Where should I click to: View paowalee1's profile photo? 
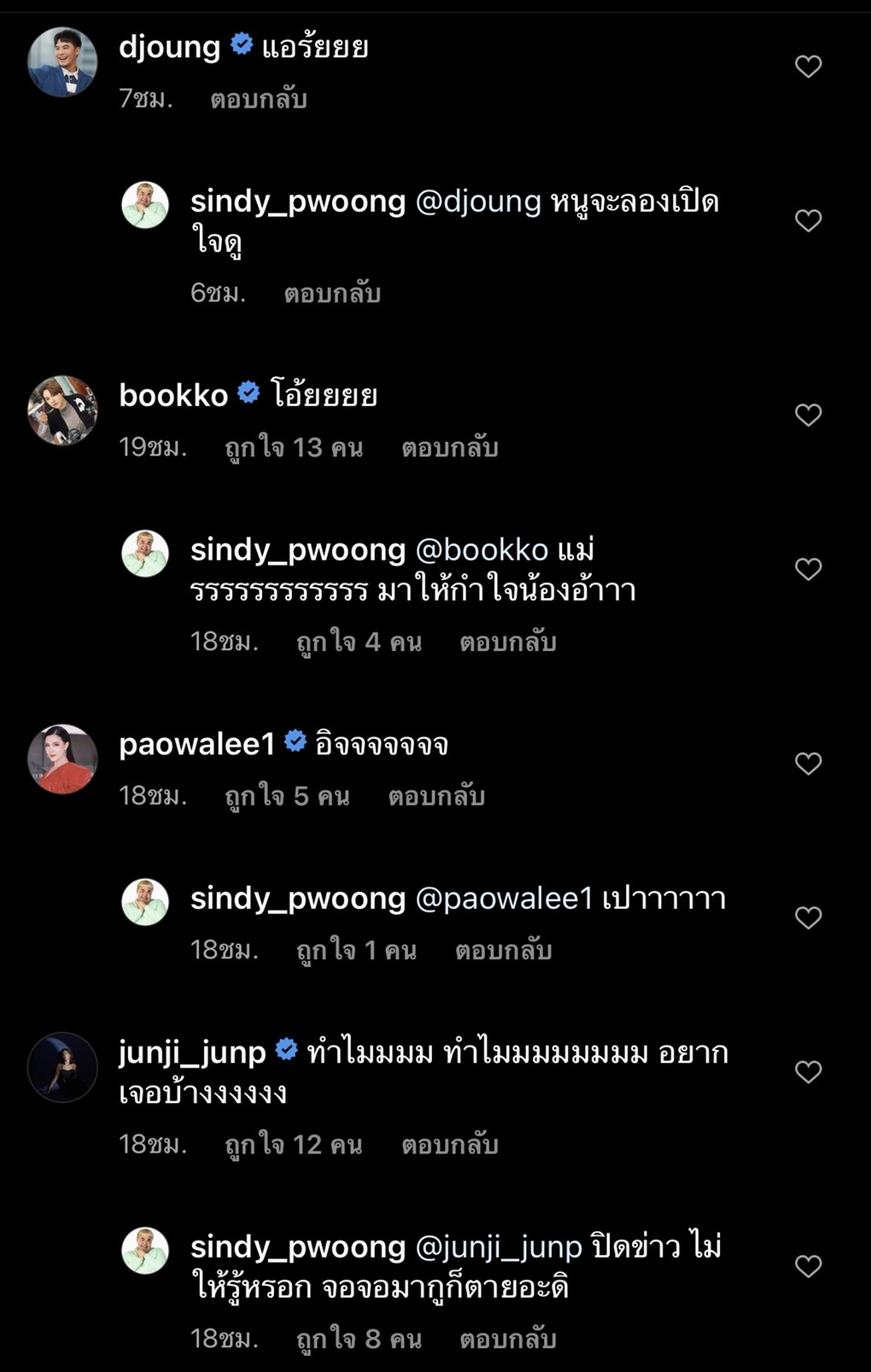[62, 759]
